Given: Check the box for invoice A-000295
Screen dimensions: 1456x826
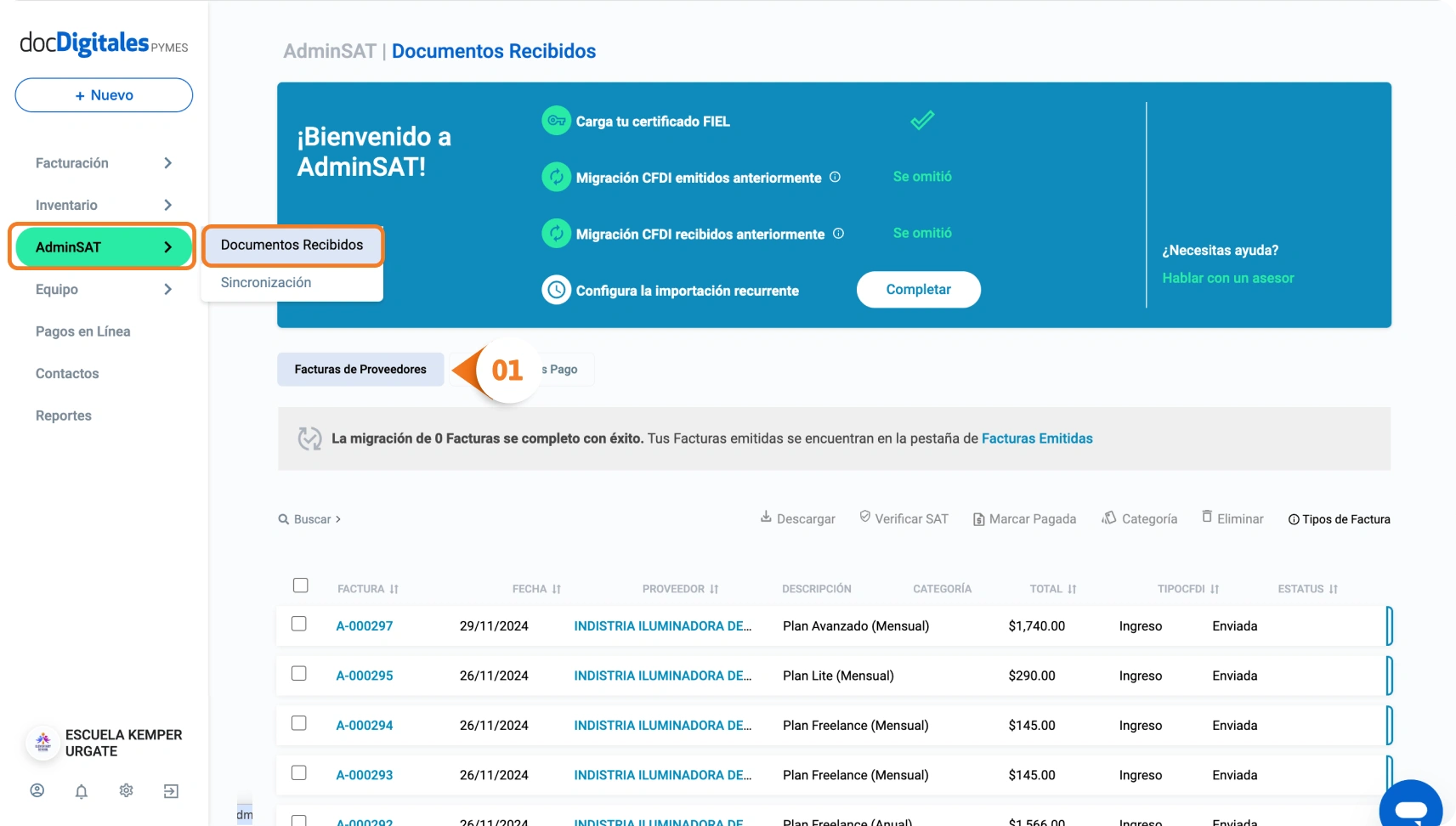Looking at the screenshot, I should 298,673.
